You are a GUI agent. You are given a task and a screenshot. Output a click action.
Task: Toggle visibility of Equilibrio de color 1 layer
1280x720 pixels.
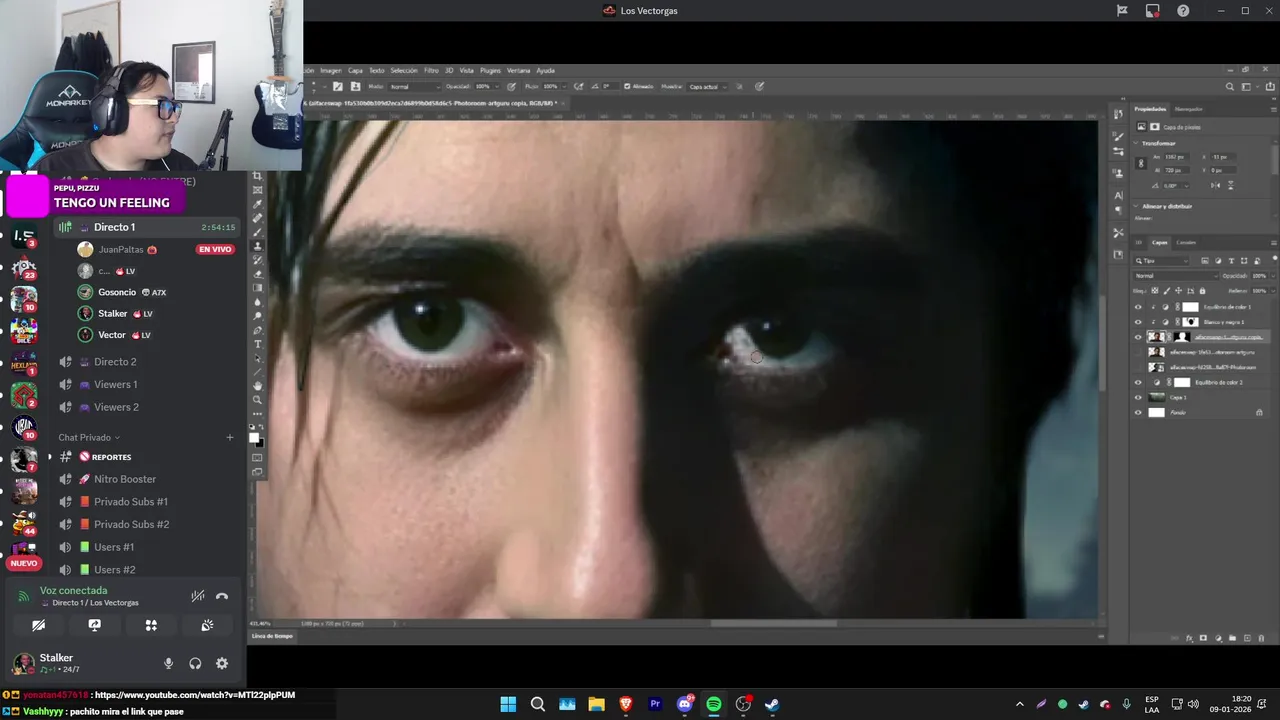(x=1138, y=307)
